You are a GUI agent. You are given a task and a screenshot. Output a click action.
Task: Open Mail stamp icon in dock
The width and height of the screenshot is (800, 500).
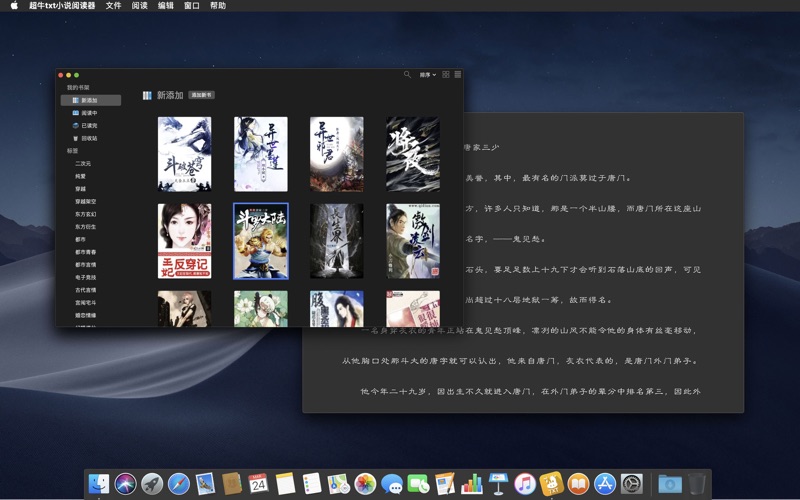click(205, 484)
